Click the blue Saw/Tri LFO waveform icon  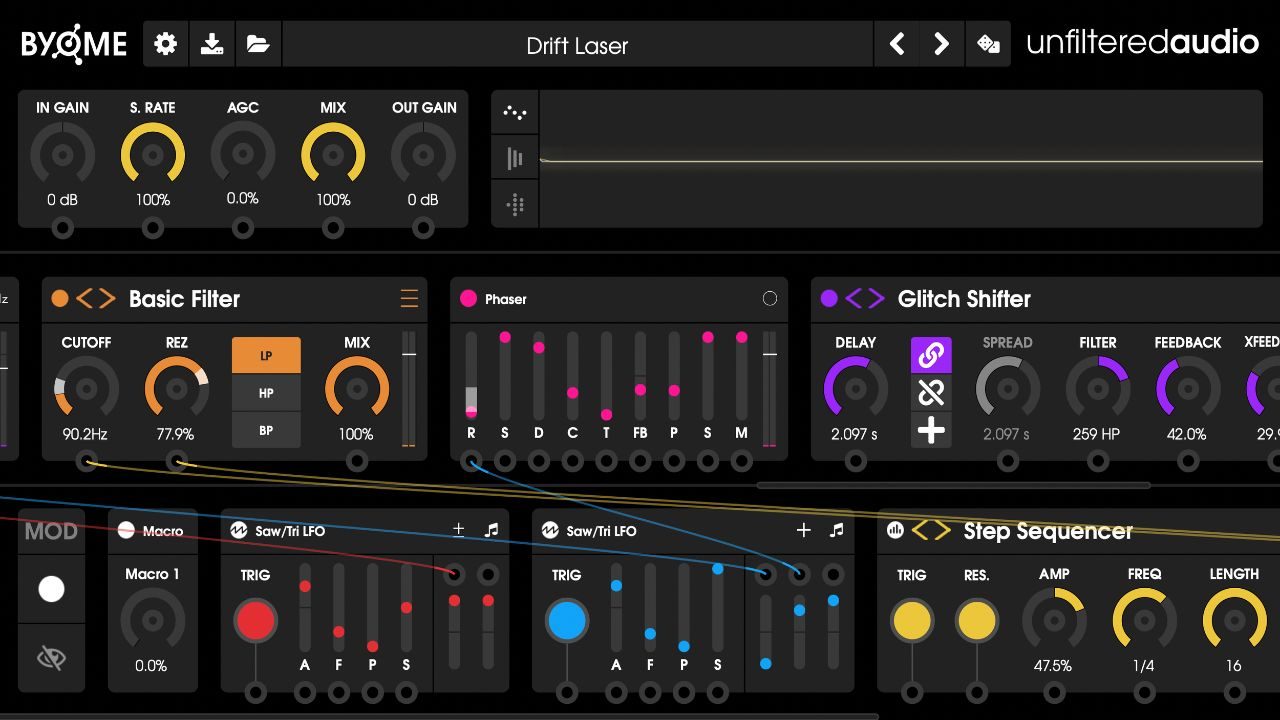pos(550,530)
